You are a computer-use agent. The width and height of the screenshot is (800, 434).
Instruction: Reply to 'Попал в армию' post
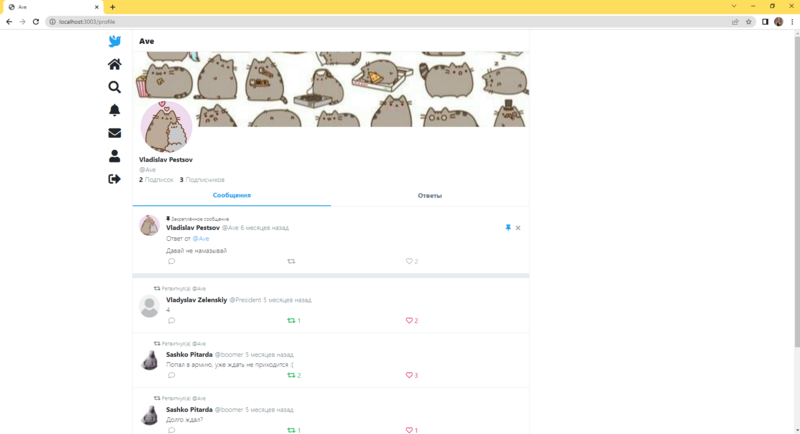pos(171,375)
